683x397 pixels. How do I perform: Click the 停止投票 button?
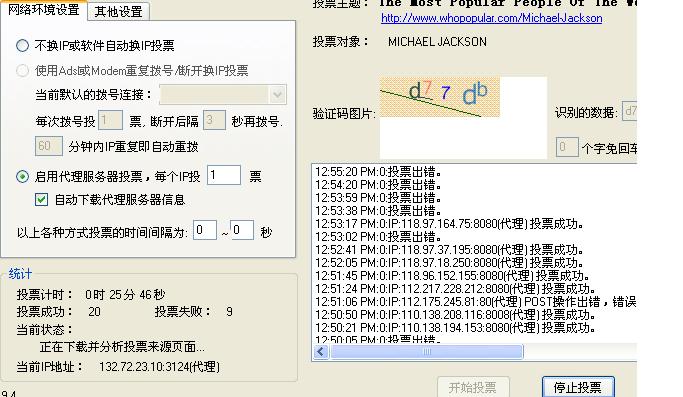(x=578, y=387)
